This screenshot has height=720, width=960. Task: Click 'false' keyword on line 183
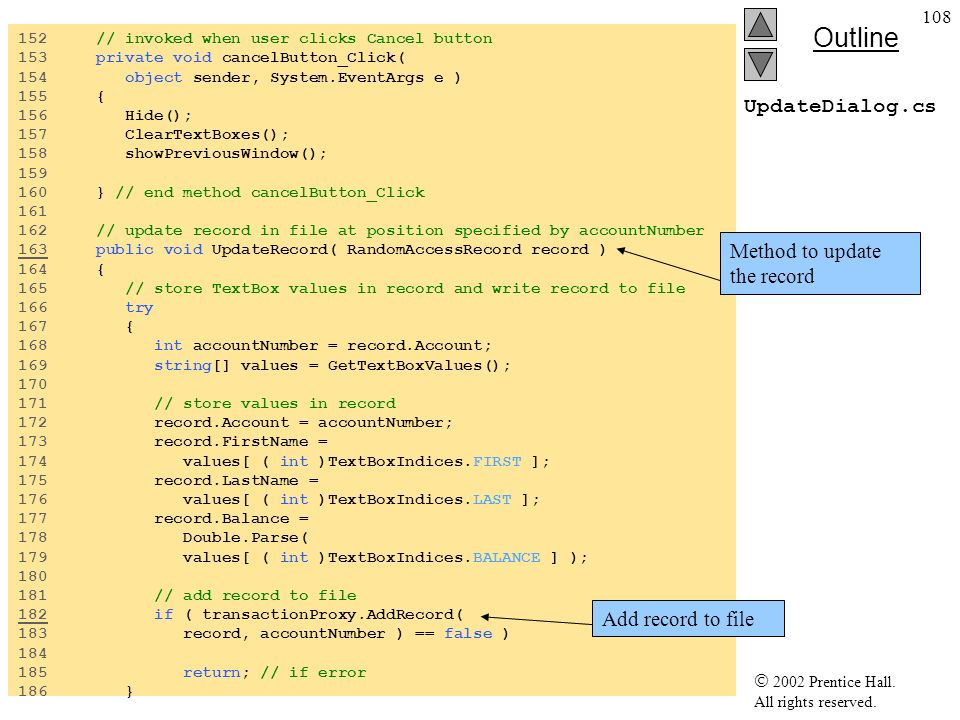click(x=468, y=634)
